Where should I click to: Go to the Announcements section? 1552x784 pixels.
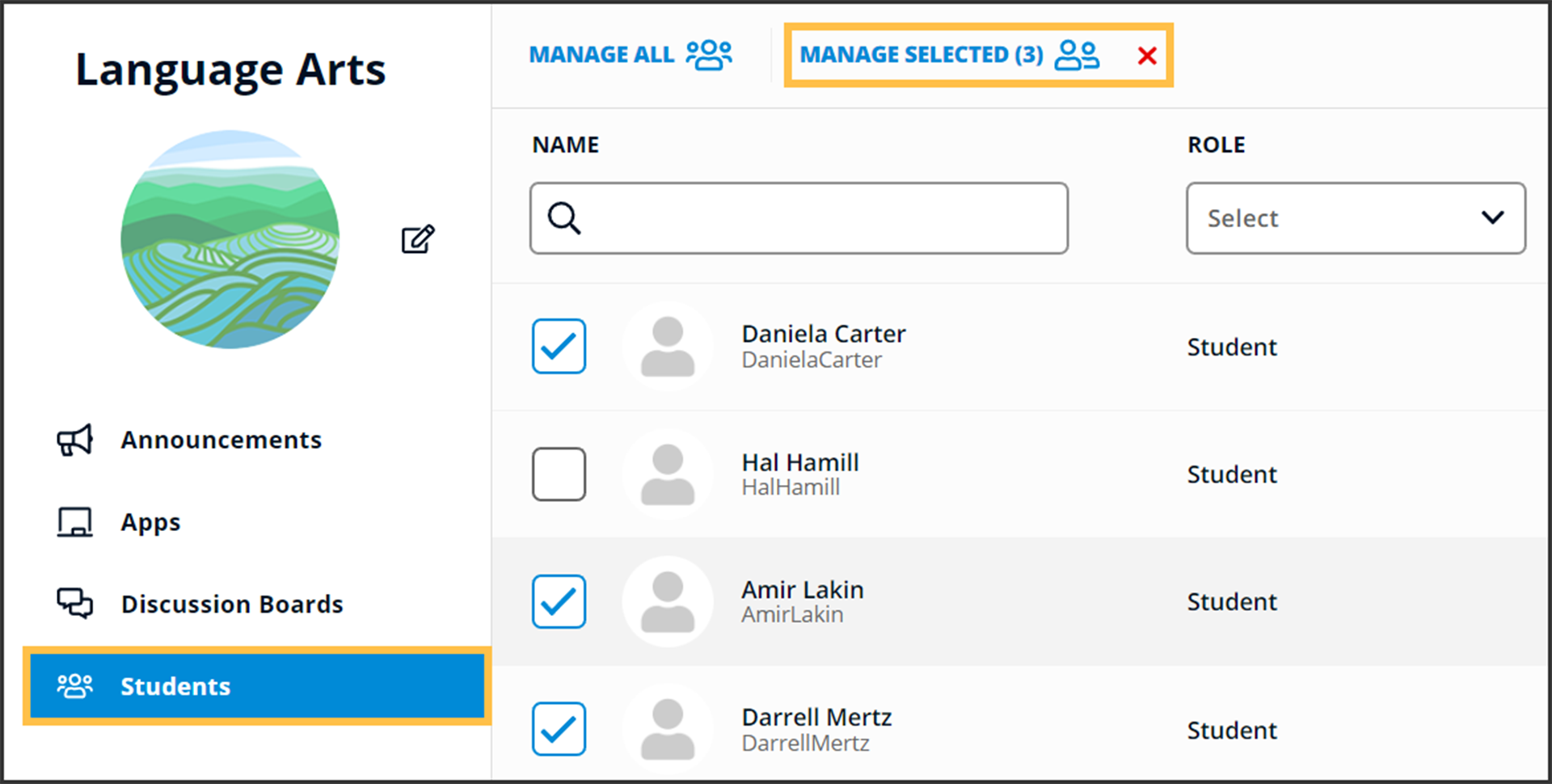pos(221,440)
